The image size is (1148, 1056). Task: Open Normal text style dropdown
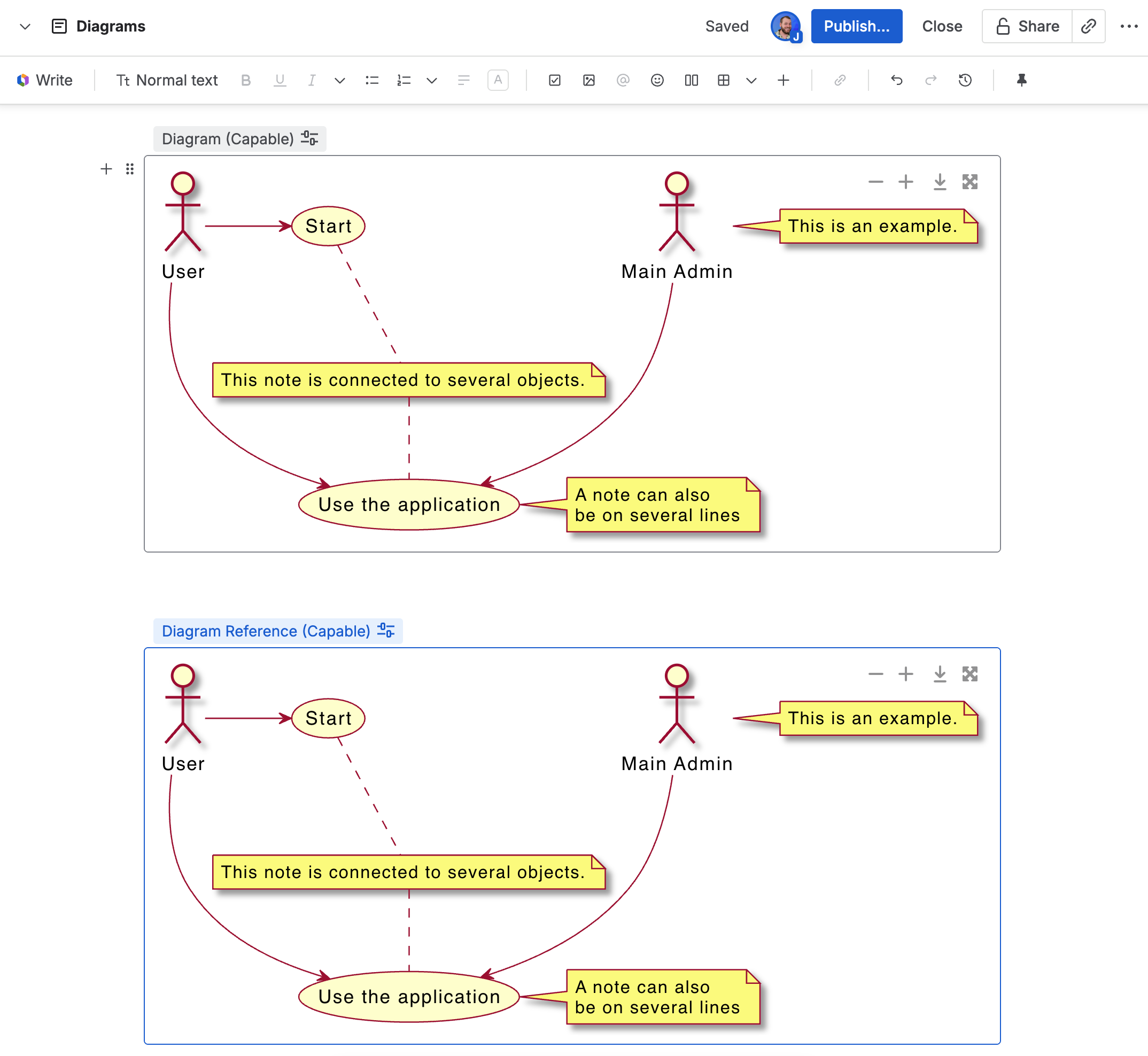tap(167, 81)
